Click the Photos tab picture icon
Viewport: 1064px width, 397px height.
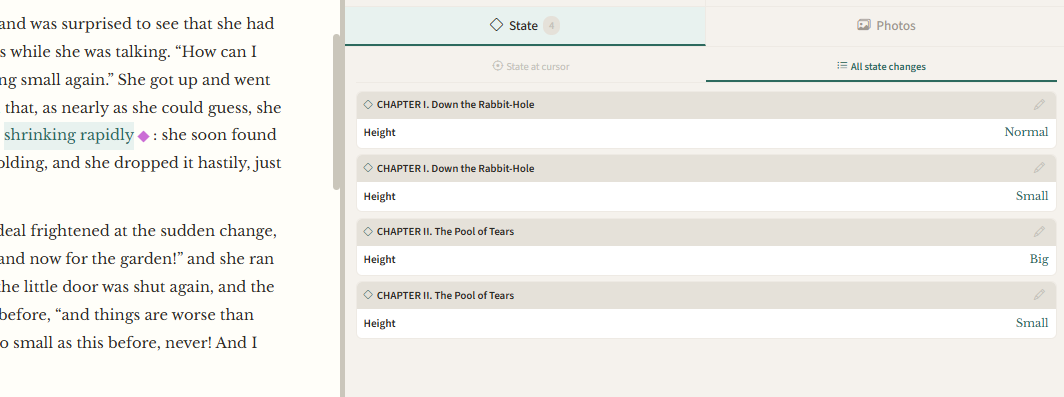click(x=863, y=25)
